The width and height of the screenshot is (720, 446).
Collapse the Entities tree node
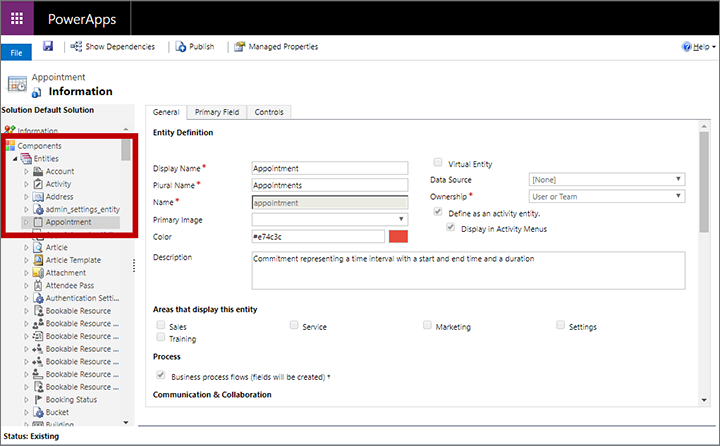click(14, 159)
